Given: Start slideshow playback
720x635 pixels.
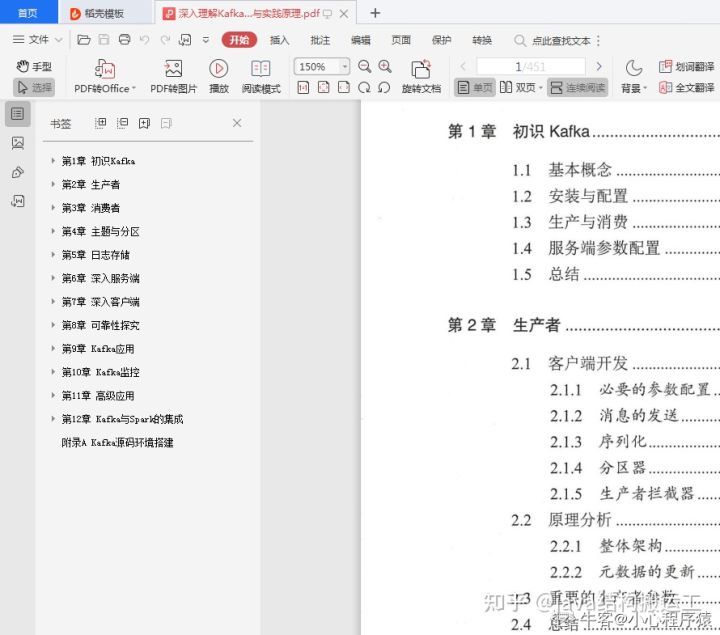Looking at the screenshot, I should coord(219,77).
